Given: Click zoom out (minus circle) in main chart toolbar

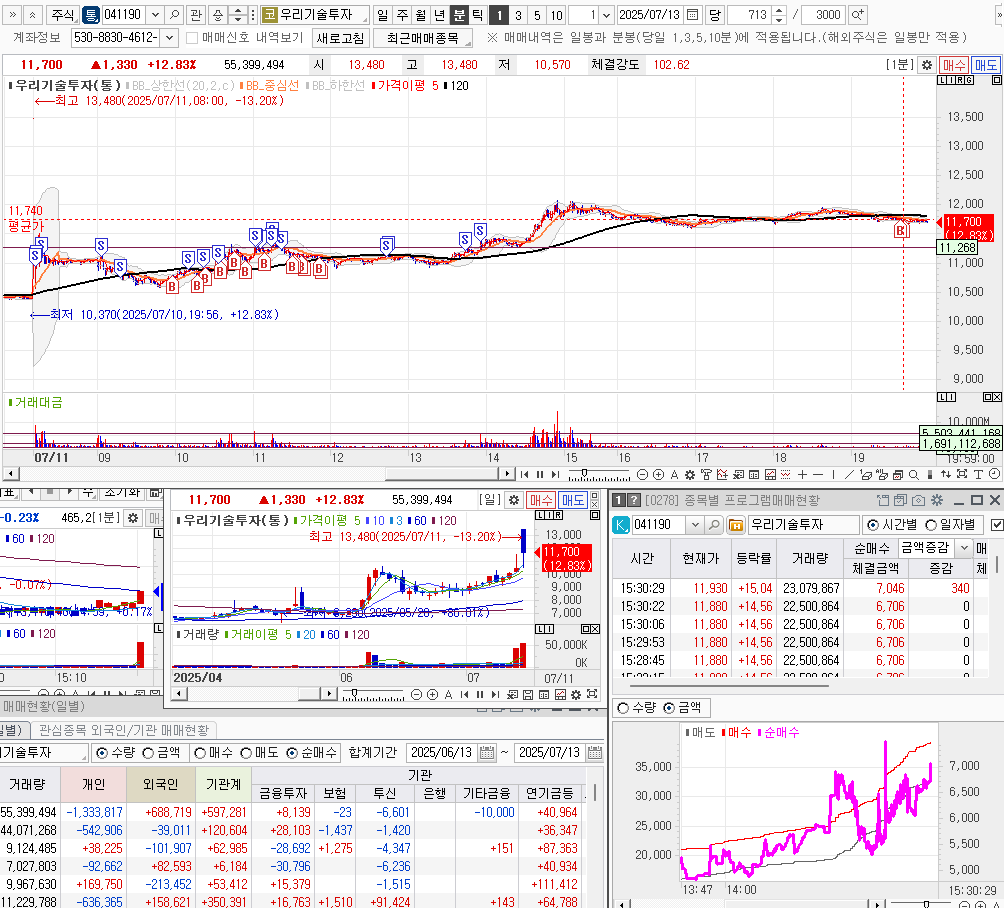Looking at the screenshot, I should coord(642,474).
